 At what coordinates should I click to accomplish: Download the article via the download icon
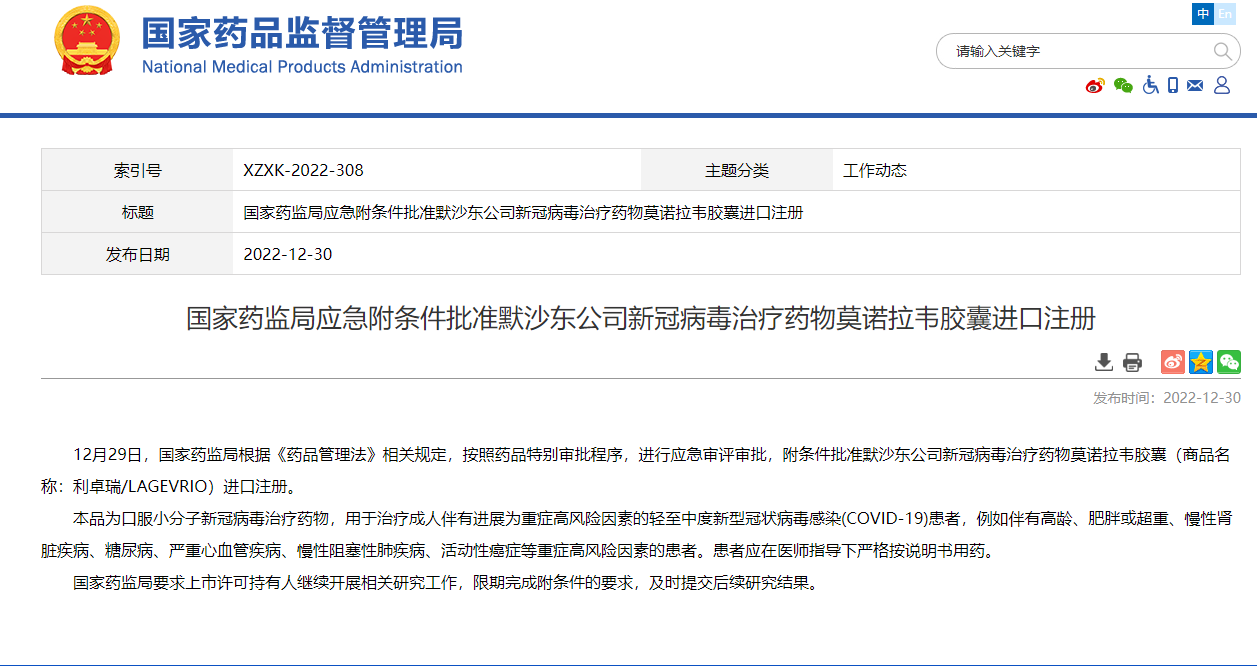click(x=1104, y=362)
